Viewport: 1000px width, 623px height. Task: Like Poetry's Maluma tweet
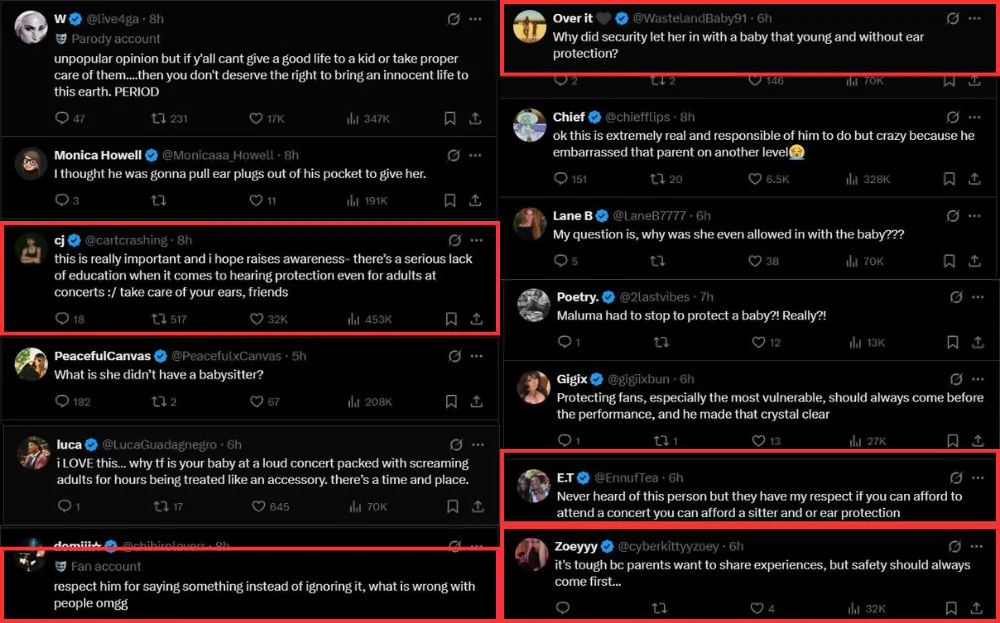click(757, 342)
